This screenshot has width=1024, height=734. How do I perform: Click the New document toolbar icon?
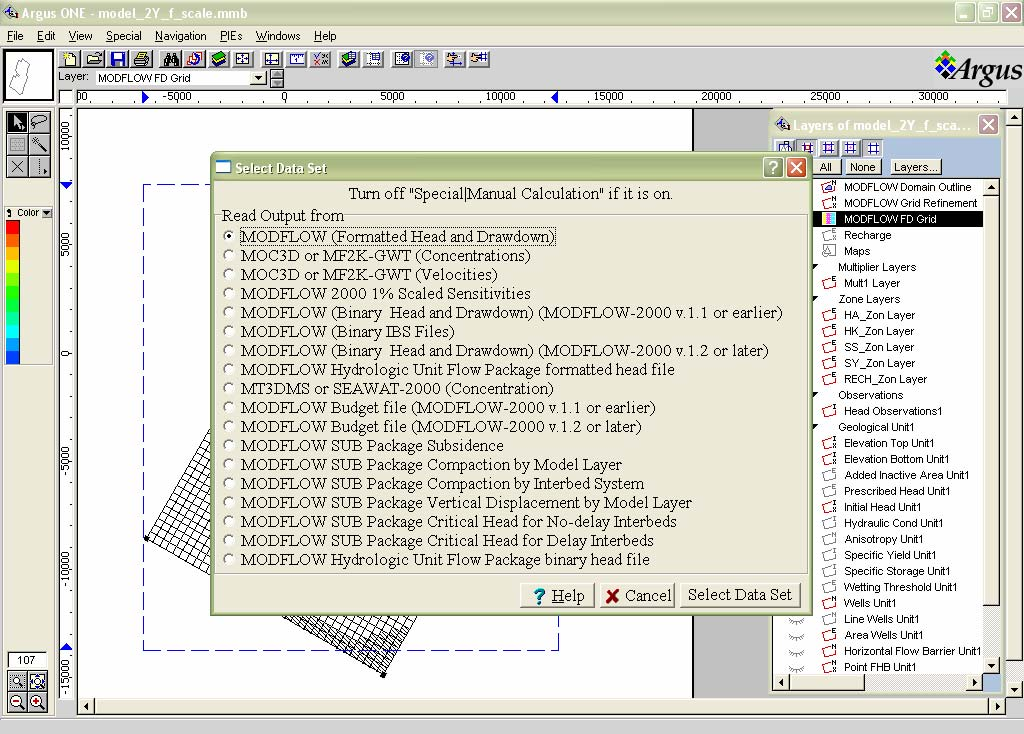(x=69, y=59)
